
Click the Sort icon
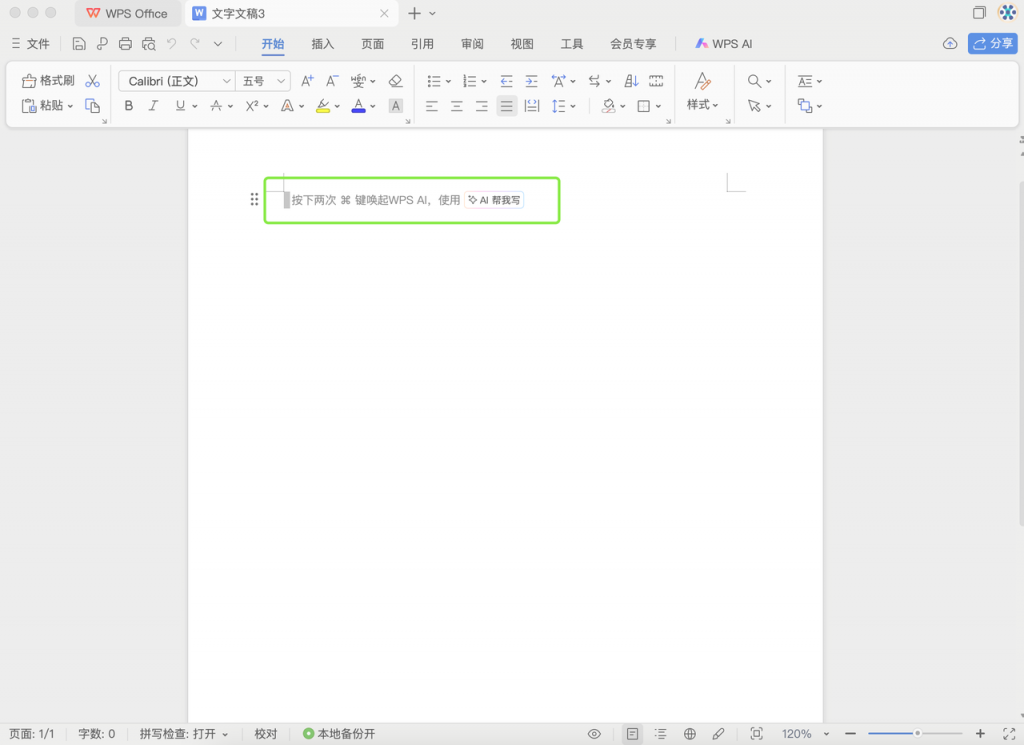tap(631, 81)
